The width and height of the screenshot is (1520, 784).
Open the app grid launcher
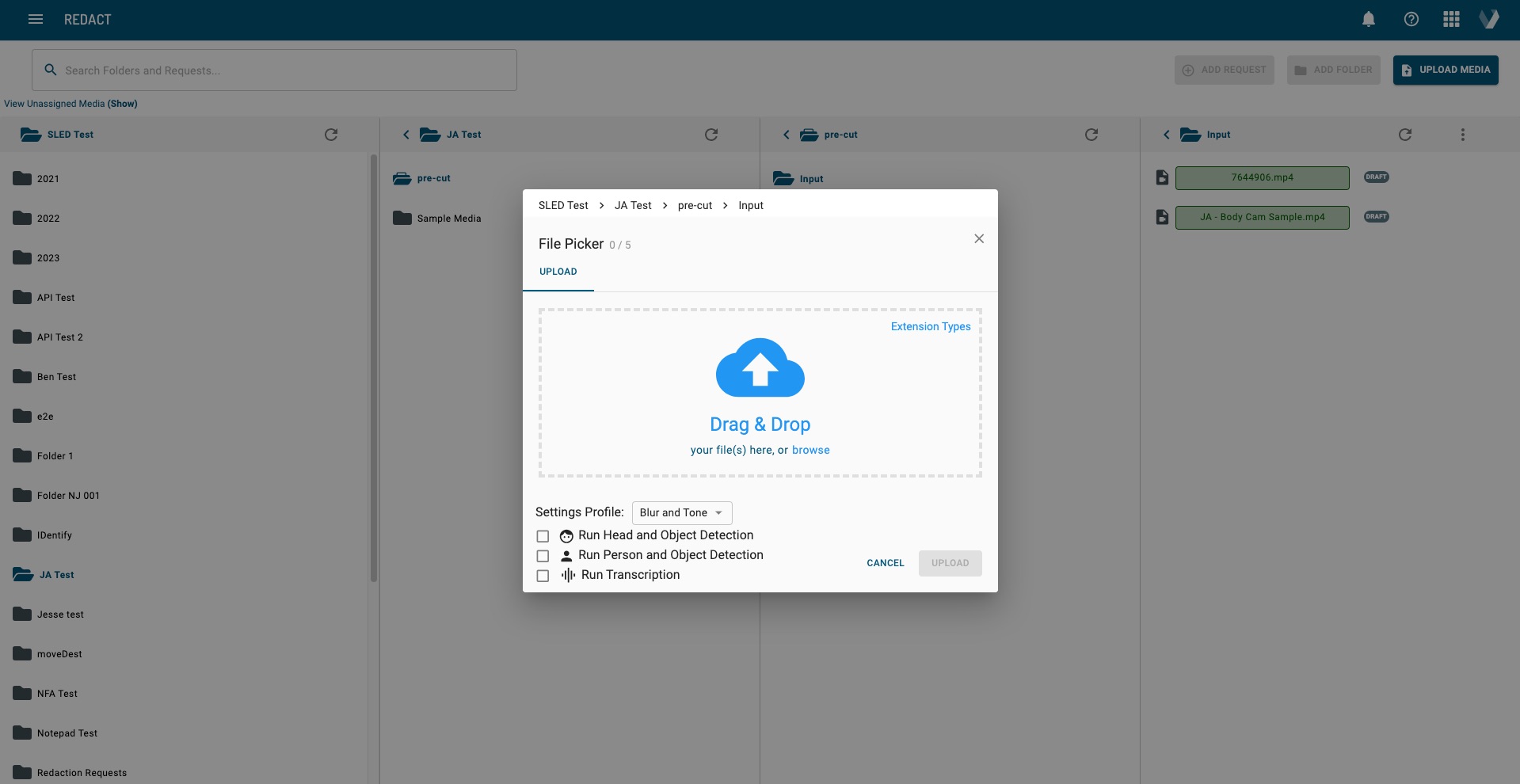point(1451,19)
